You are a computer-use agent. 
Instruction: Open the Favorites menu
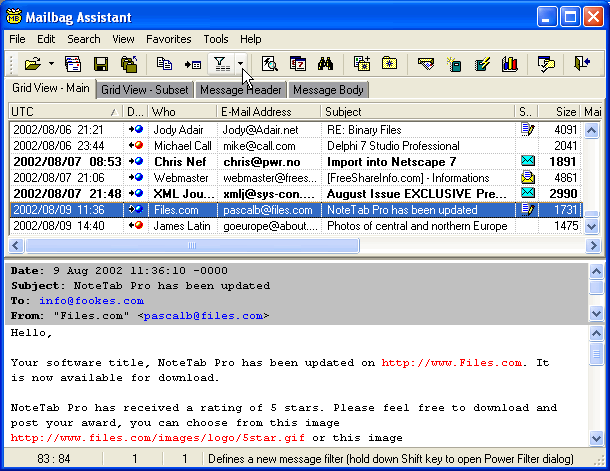[x=168, y=39]
